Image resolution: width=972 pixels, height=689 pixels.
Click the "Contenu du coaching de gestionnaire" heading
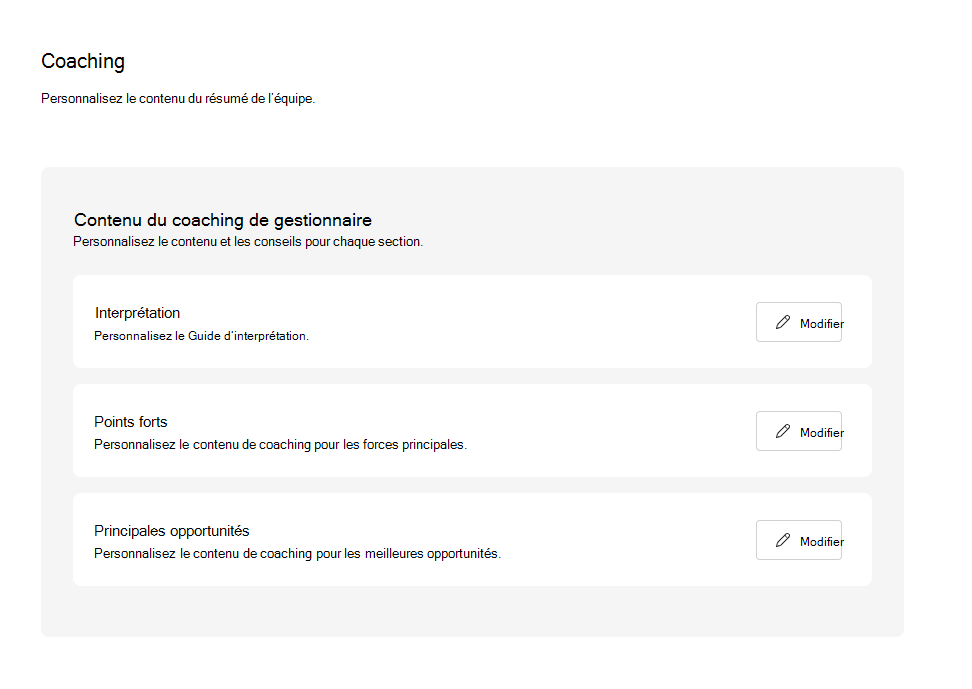(223, 220)
